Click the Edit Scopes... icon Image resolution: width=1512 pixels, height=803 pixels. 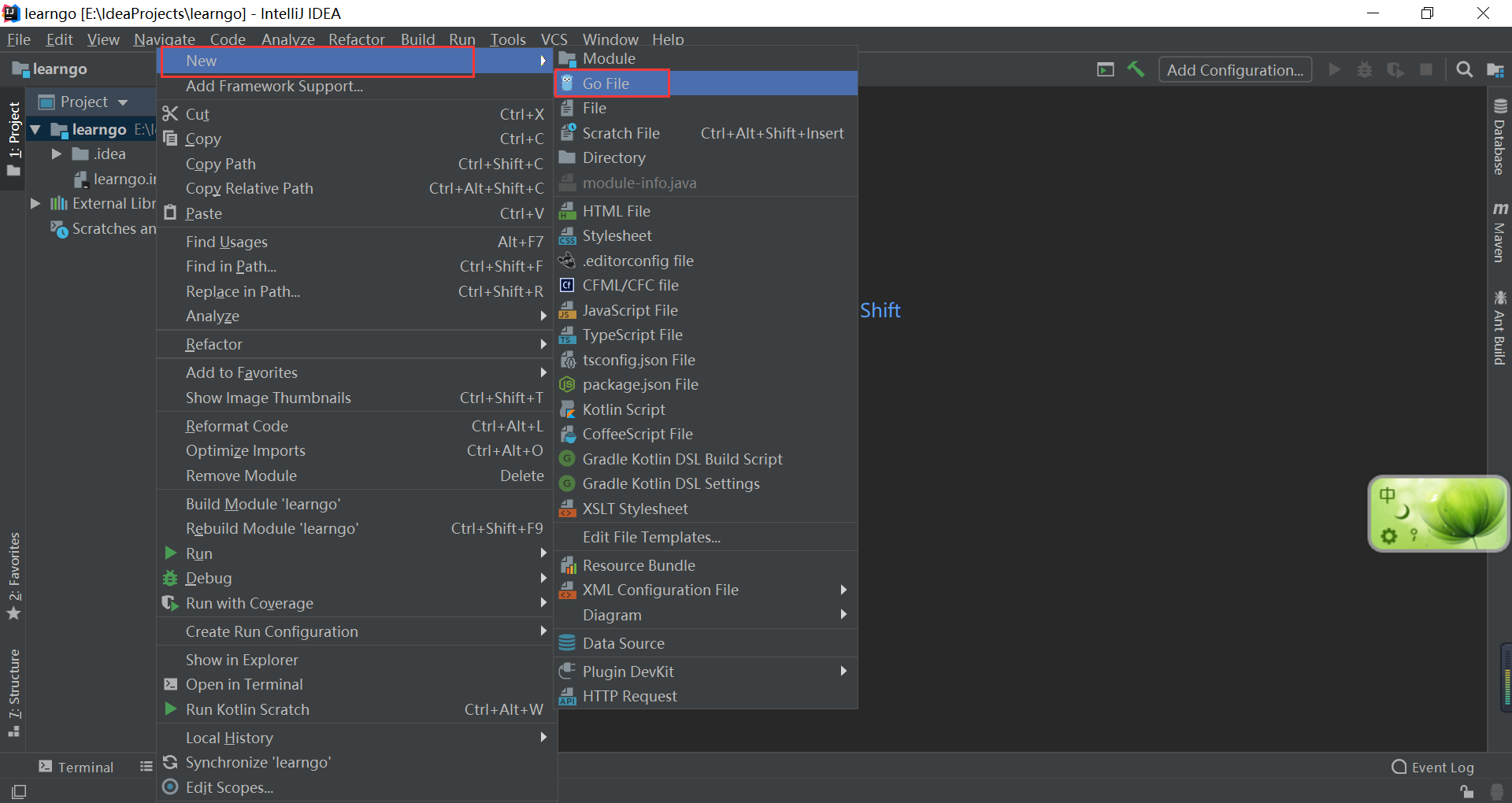pos(170,786)
